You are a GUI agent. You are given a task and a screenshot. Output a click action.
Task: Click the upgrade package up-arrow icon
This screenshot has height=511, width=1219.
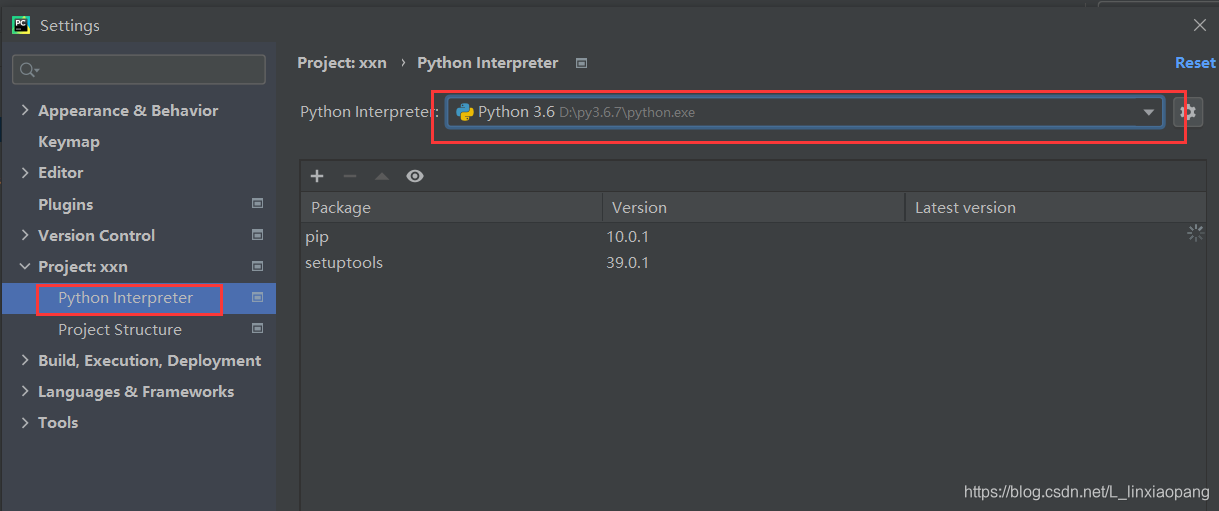tap(381, 176)
